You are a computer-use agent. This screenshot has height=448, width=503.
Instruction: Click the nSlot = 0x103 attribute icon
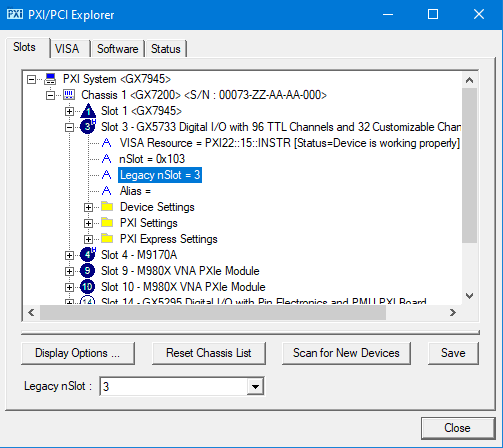click(x=107, y=159)
